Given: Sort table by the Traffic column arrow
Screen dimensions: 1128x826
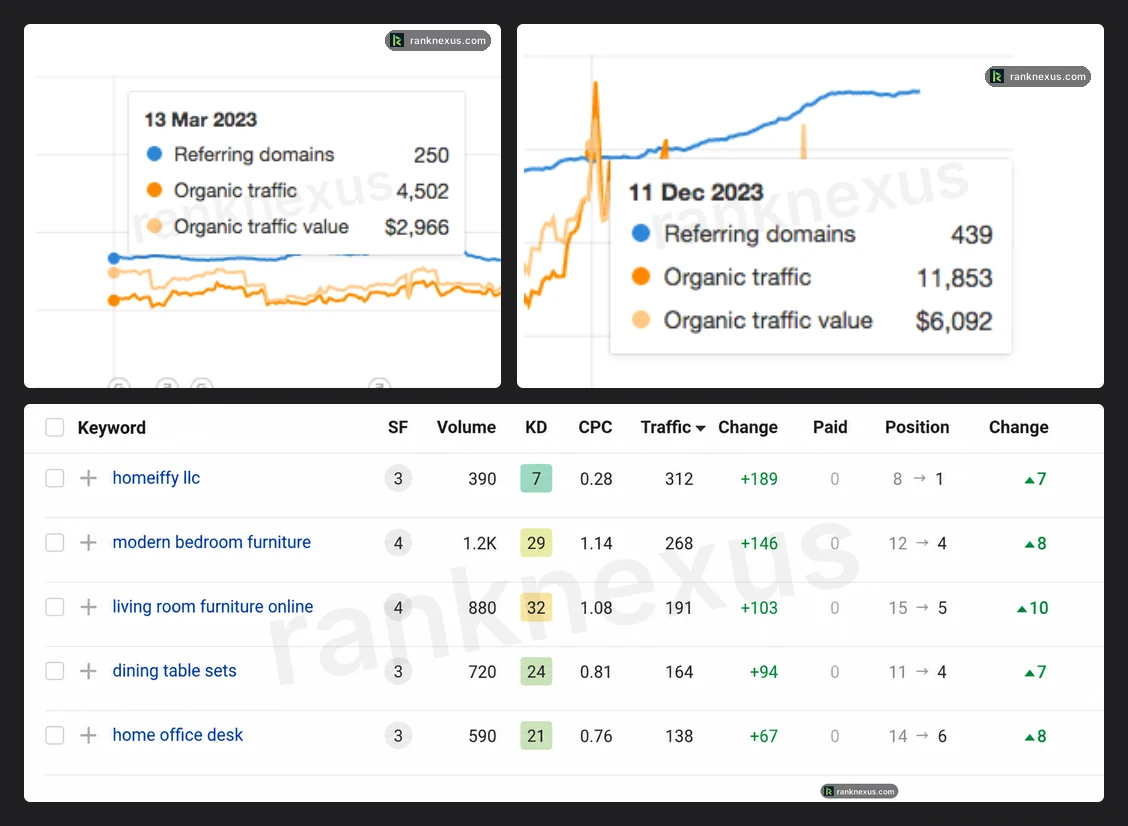Looking at the screenshot, I should point(701,428).
